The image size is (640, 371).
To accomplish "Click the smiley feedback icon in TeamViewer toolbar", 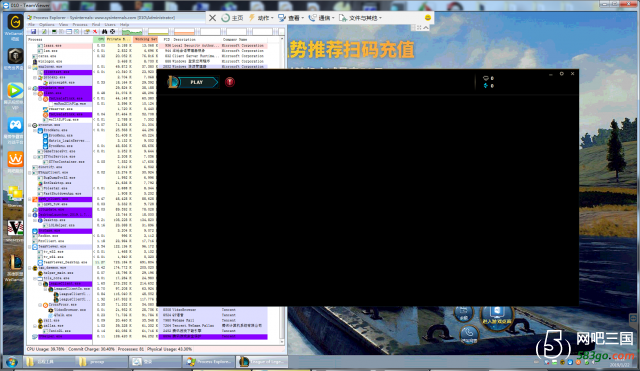I will [428, 18].
